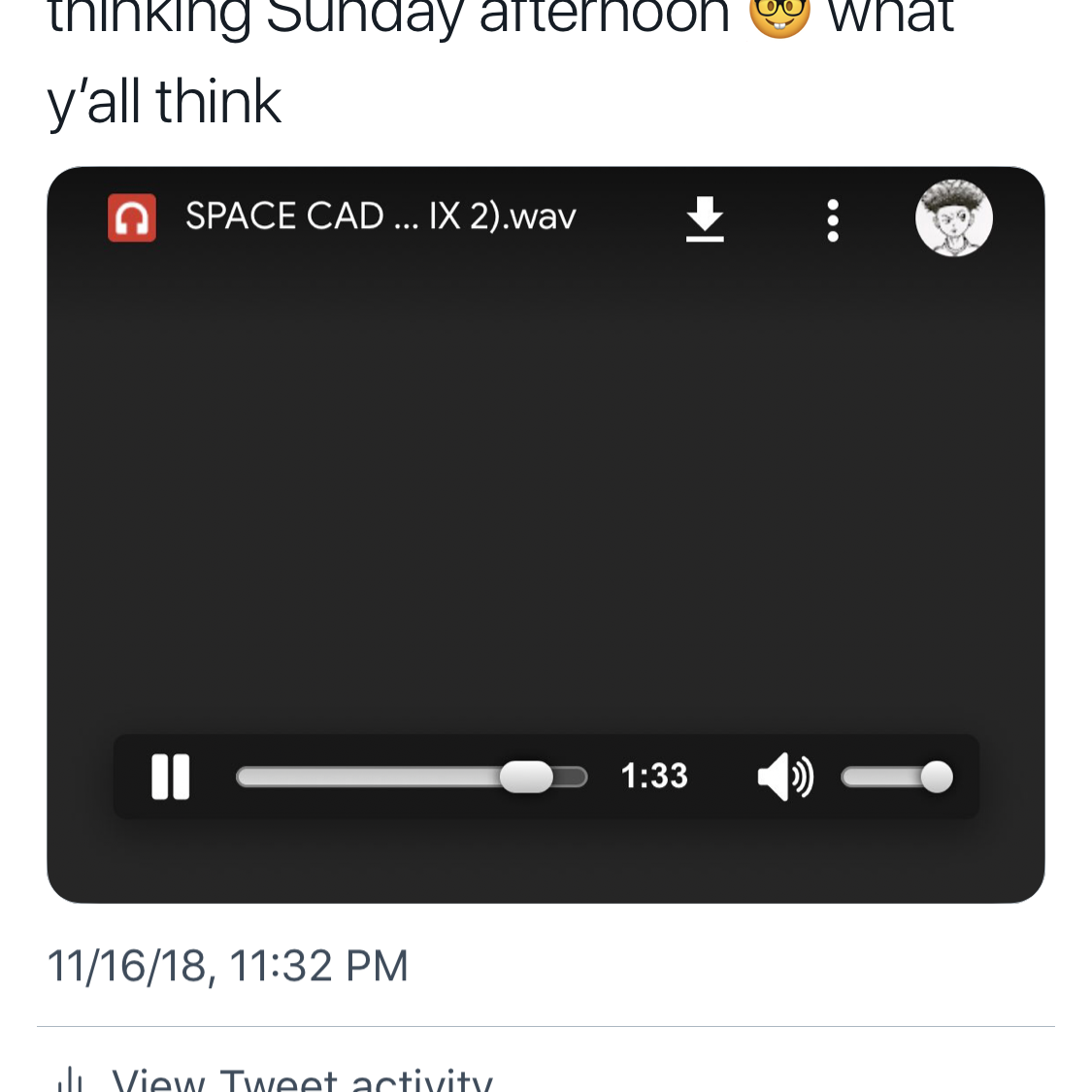Screen dimensions: 1092x1092
Task: Click the SPACE CAD ... IX 2).wav file title
Action: [x=381, y=216]
